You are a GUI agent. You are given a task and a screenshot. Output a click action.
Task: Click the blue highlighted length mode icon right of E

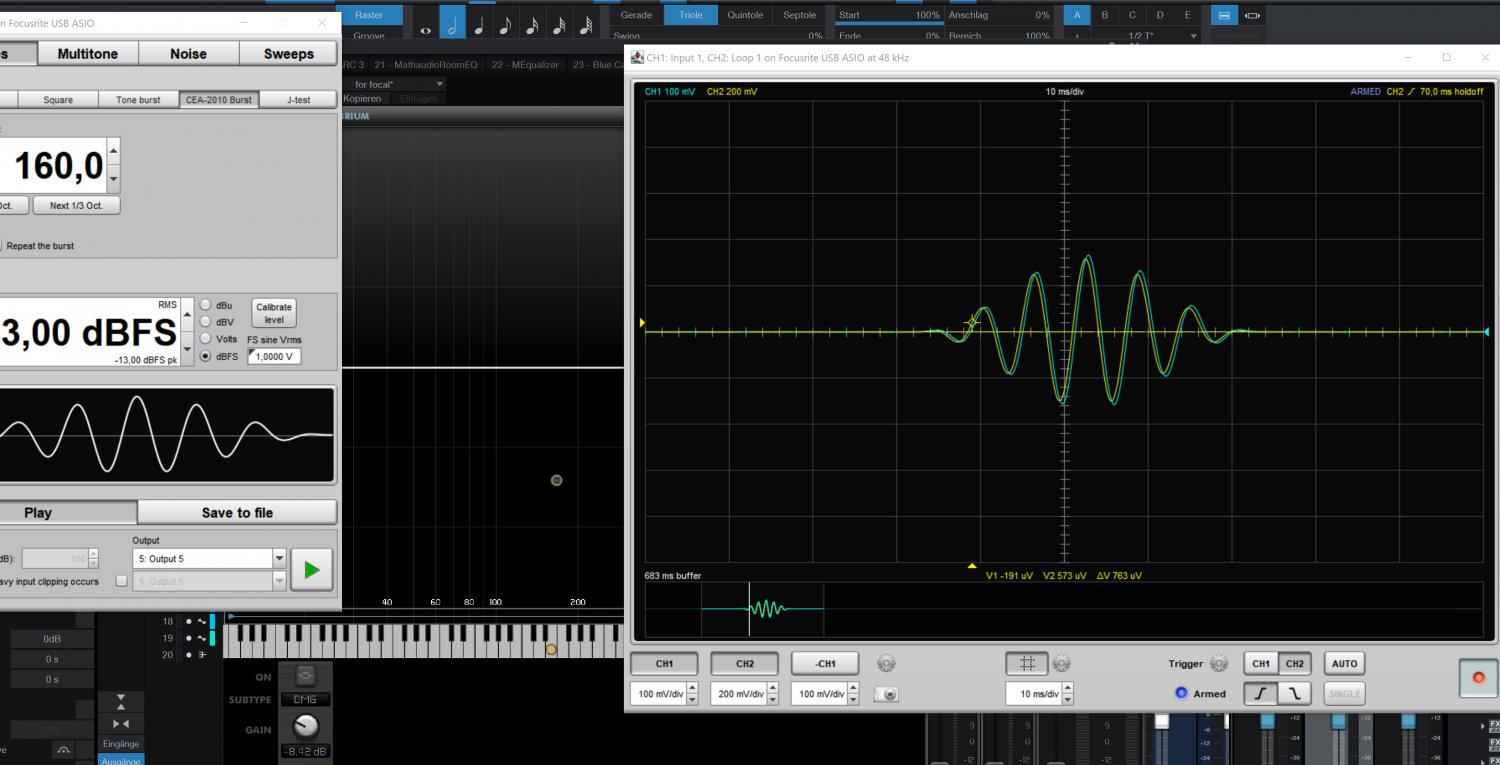tap(1223, 15)
